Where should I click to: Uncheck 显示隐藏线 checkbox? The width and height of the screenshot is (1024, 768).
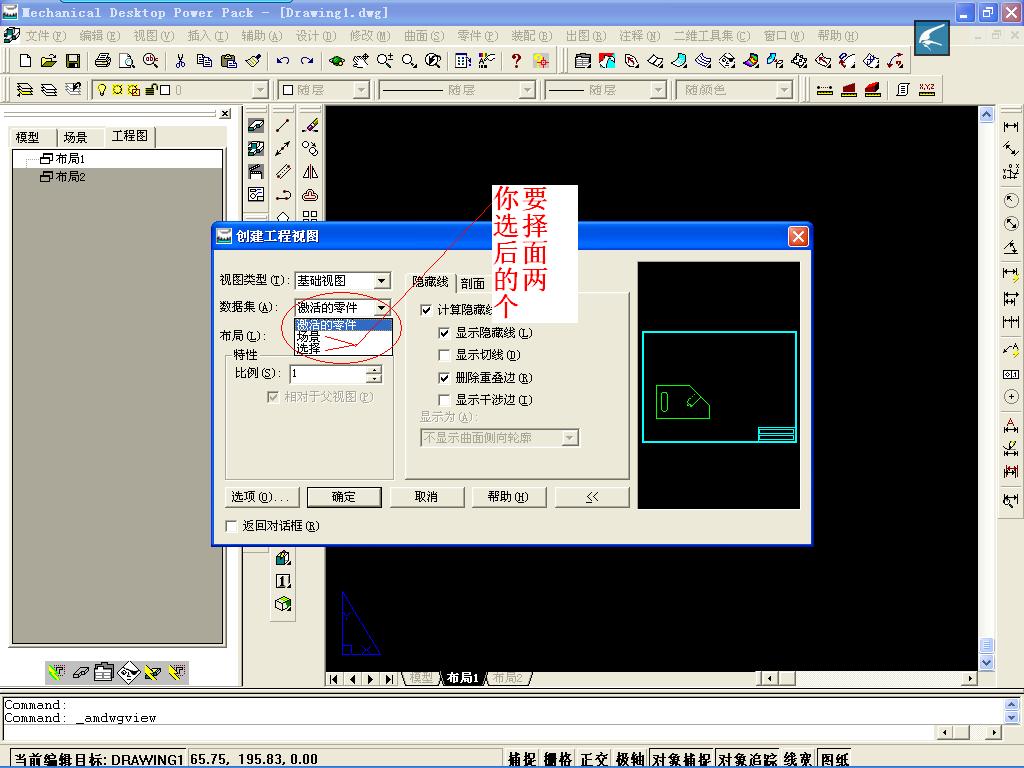tap(444, 333)
